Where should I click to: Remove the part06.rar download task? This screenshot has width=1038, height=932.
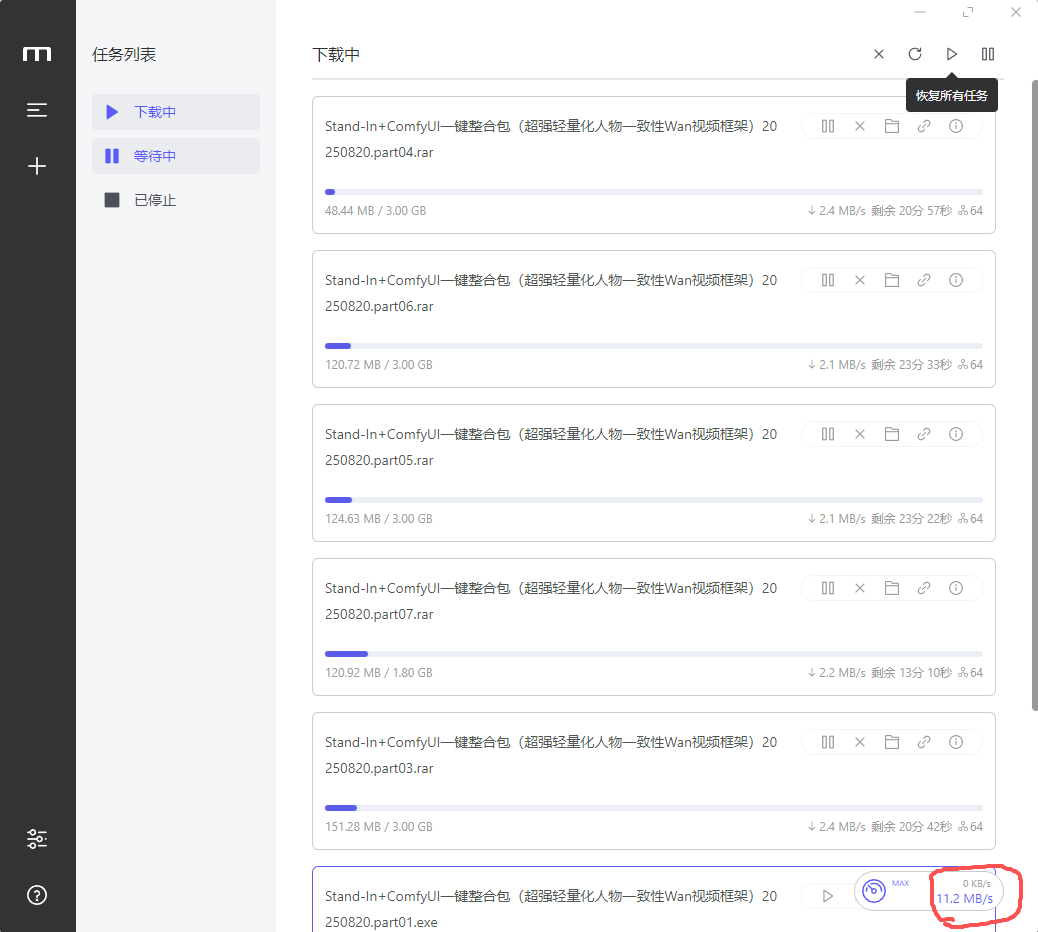[x=860, y=280]
